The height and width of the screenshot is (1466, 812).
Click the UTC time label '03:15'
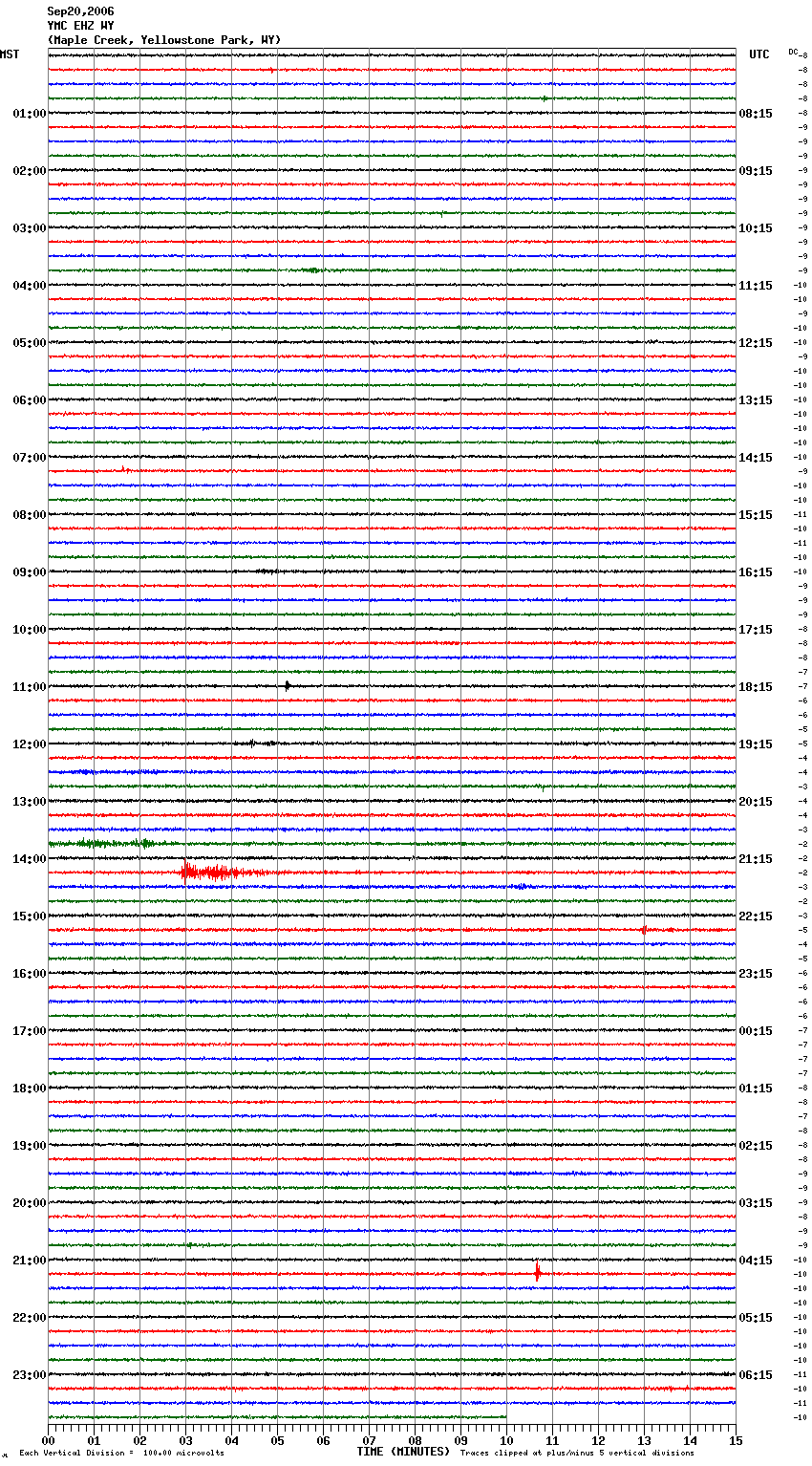tap(756, 1203)
